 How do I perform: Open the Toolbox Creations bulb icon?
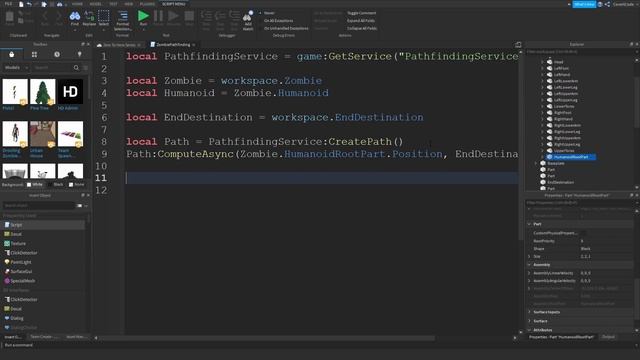tap(80, 54)
